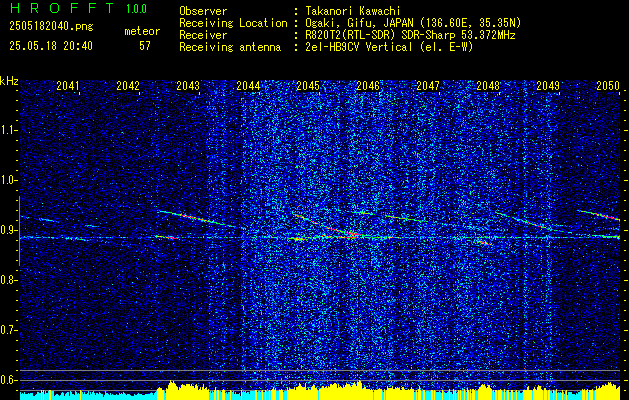Click the 0.9 frequency axis label
629x400 pixels.
coord(9,230)
